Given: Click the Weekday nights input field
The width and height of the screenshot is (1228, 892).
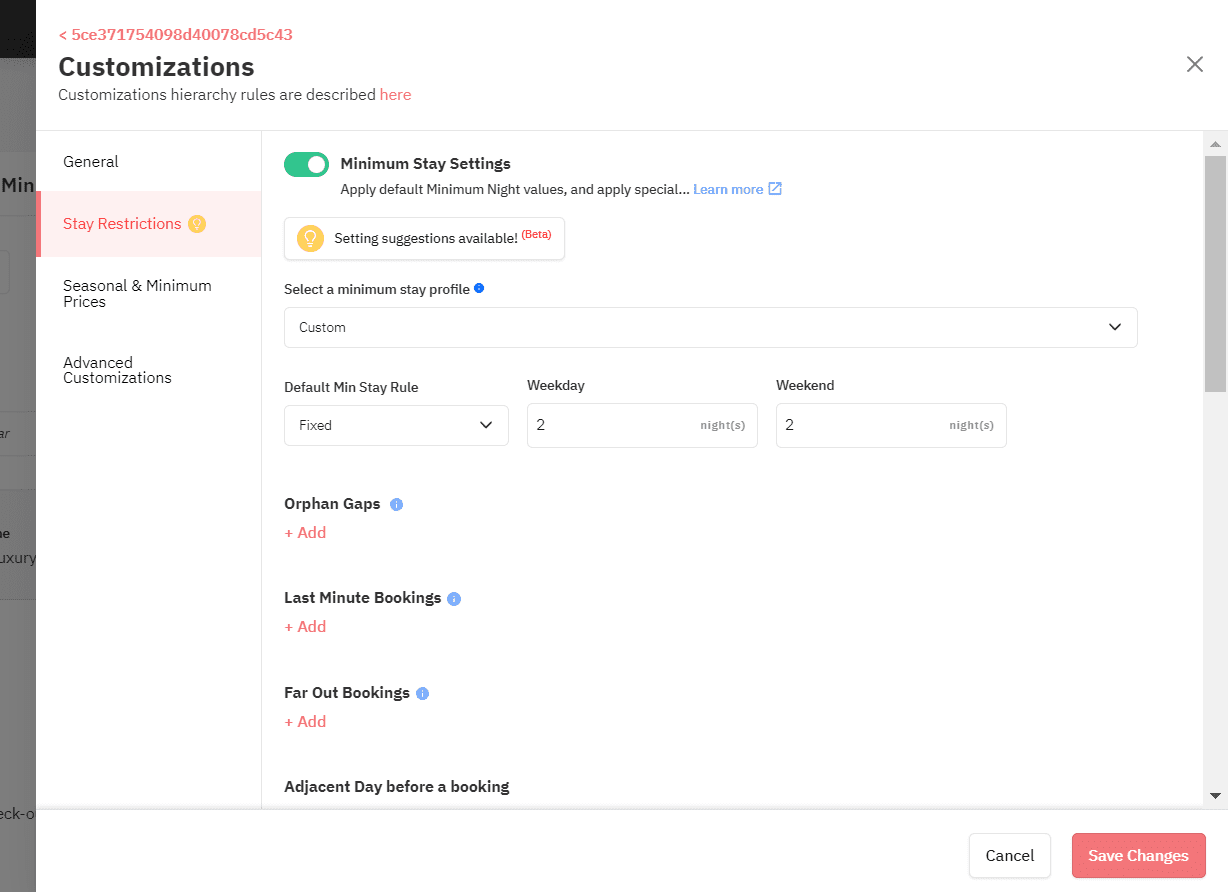Looking at the screenshot, I should tap(642, 425).
